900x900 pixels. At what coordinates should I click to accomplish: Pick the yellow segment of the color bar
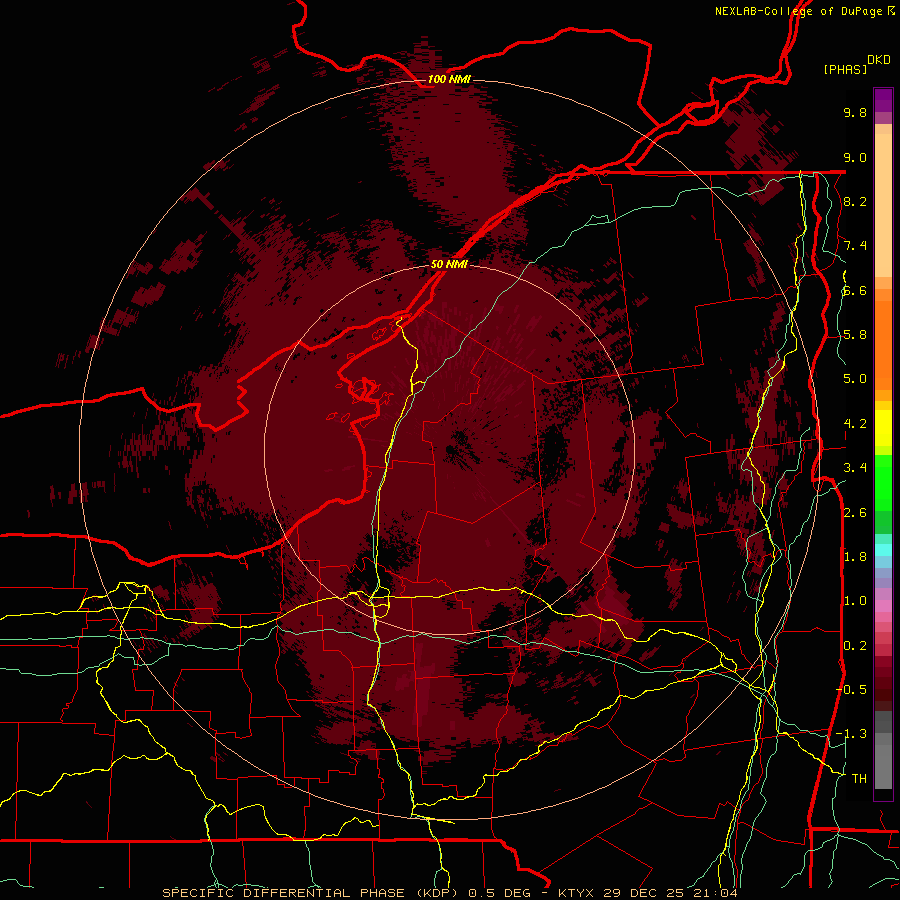883,428
